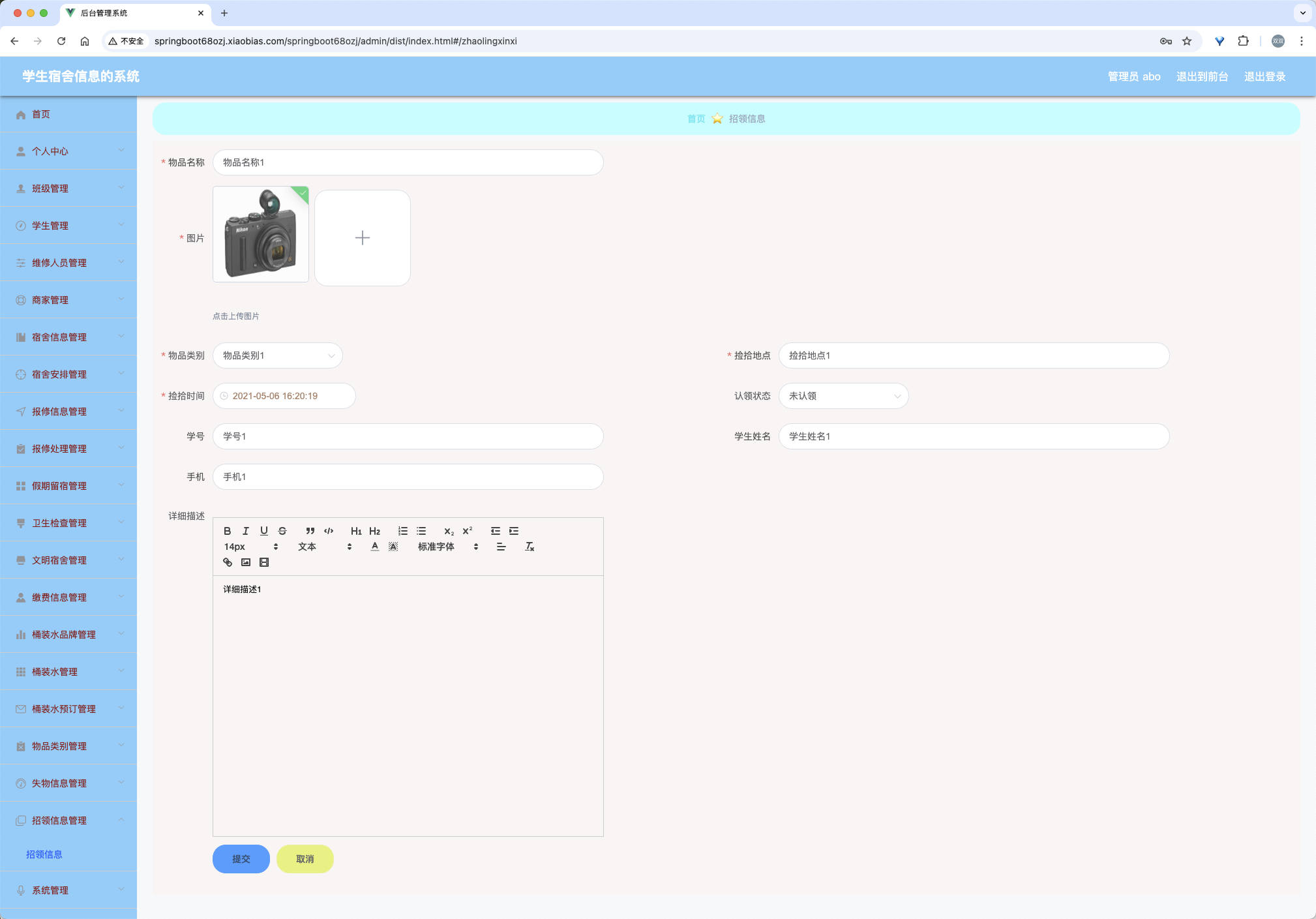This screenshot has width=1316, height=919.
Task: Open the 失物信息管理 menu item
Action: tap(68, 783)
